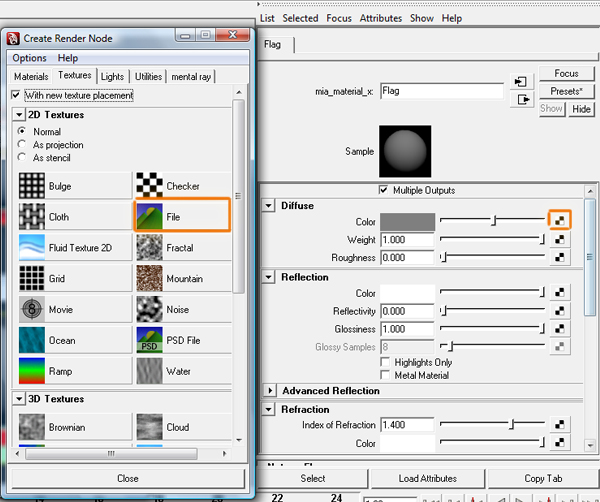
Task: Open the Materials tab
Action: [31, 77]
